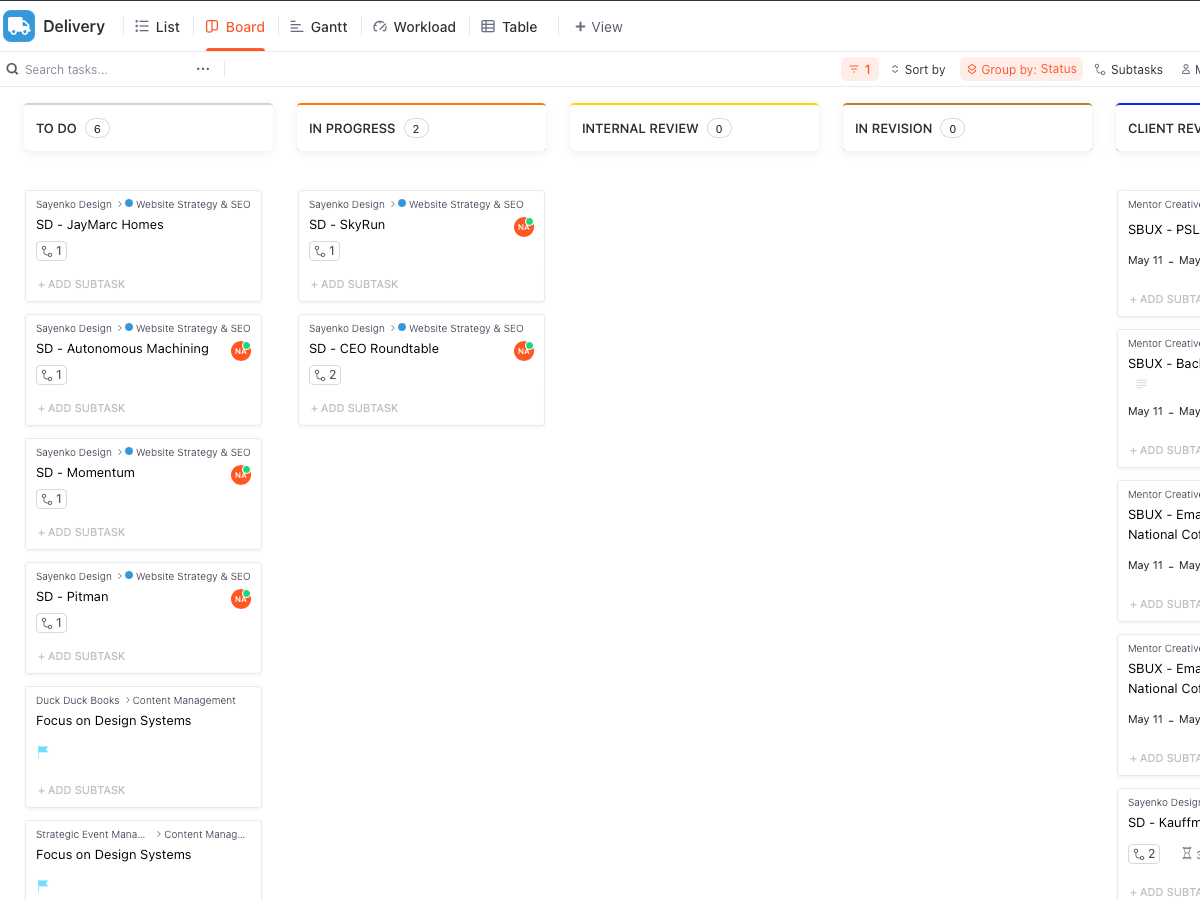1200x900 pixels.
Task: Expand the 2 subtasks on CEO Roundtable
Action: (x=324, y=375)
